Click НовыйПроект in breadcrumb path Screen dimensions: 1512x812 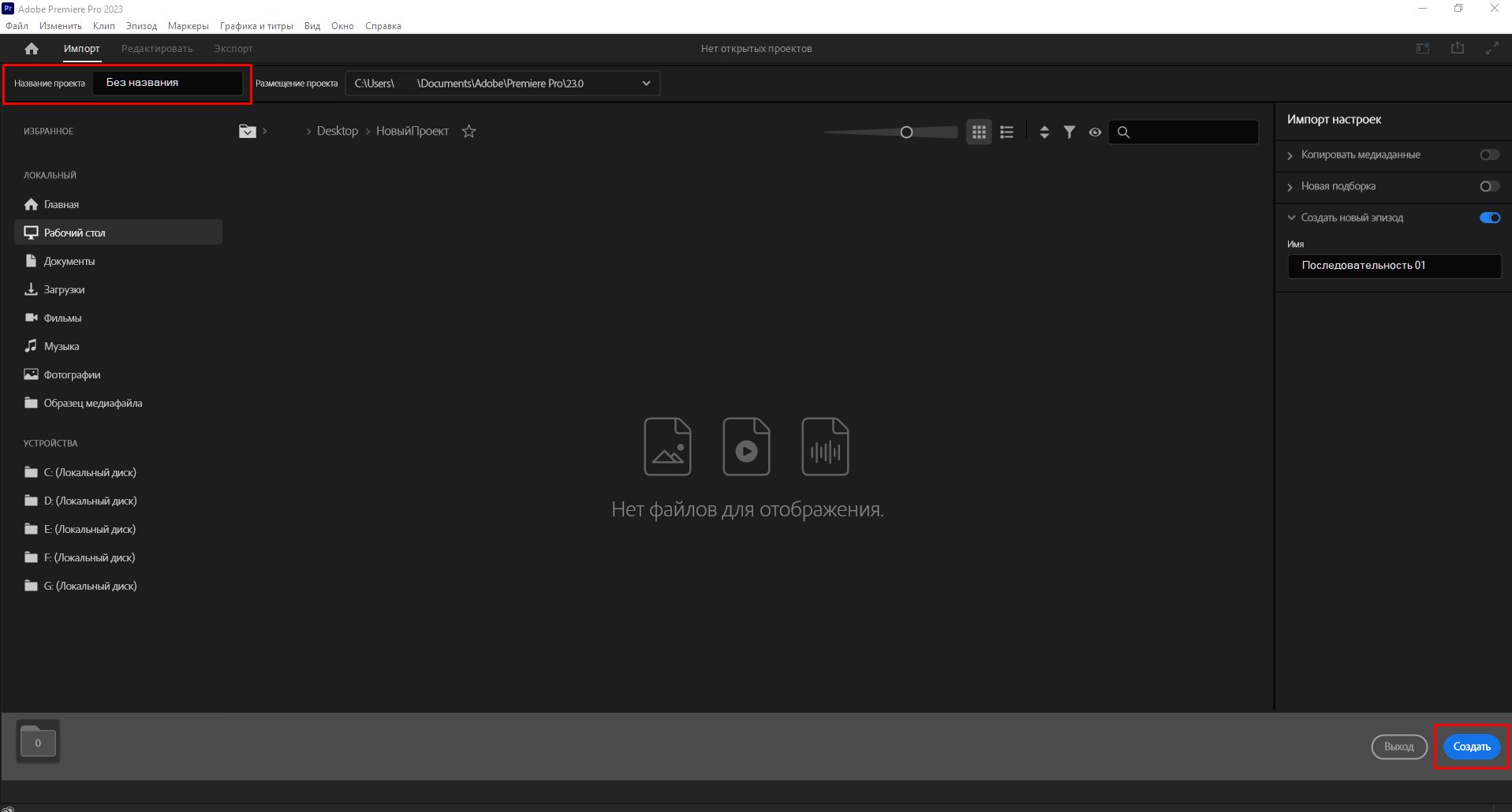tap(413, 131)
